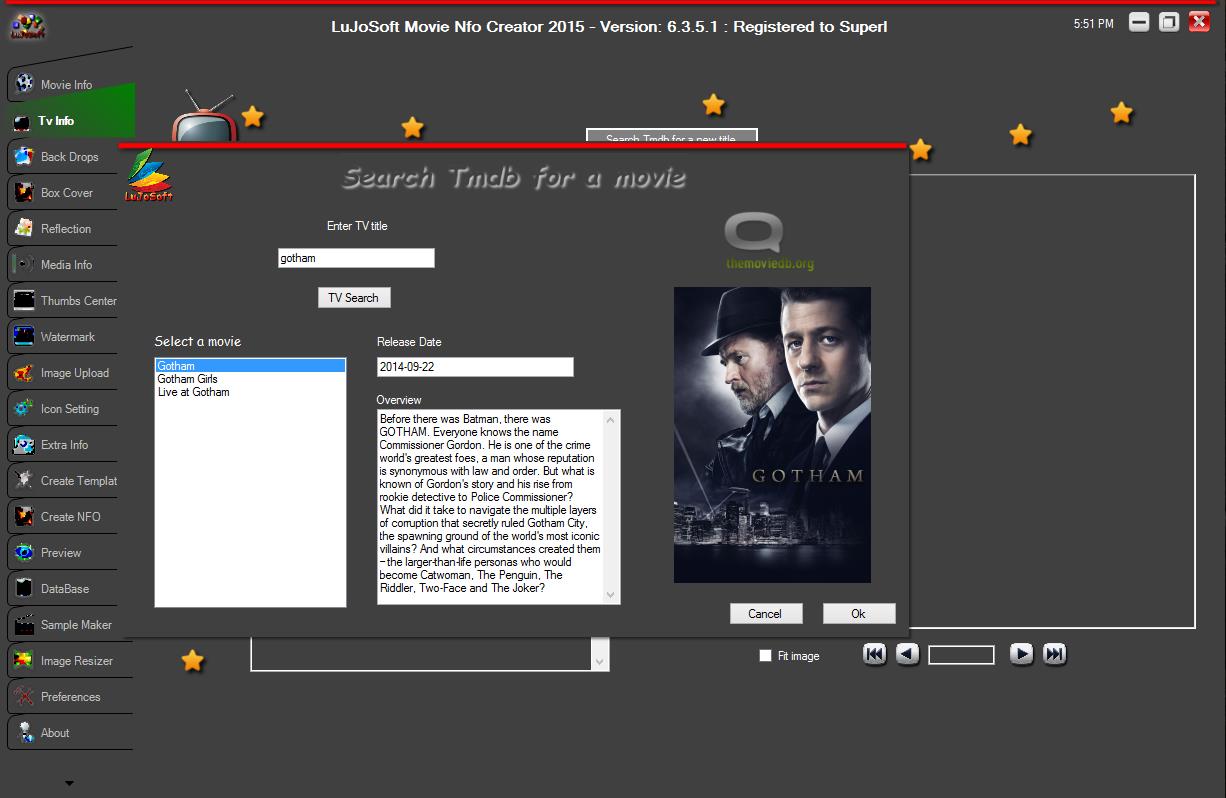Viewport: 1226px width, 798px height.
Task: Open the Icon Setting icon
Action: pyautogui.click(x=24, y=408)
